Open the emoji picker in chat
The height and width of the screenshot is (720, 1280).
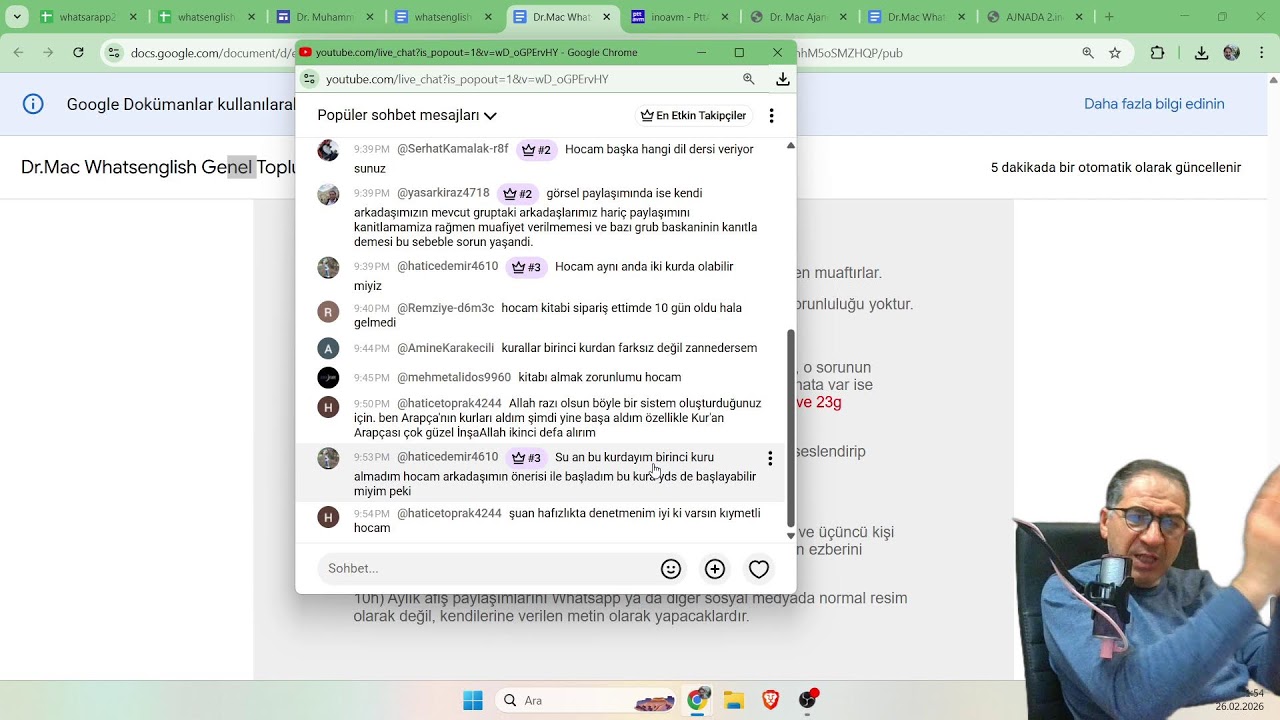click(671, 569)
